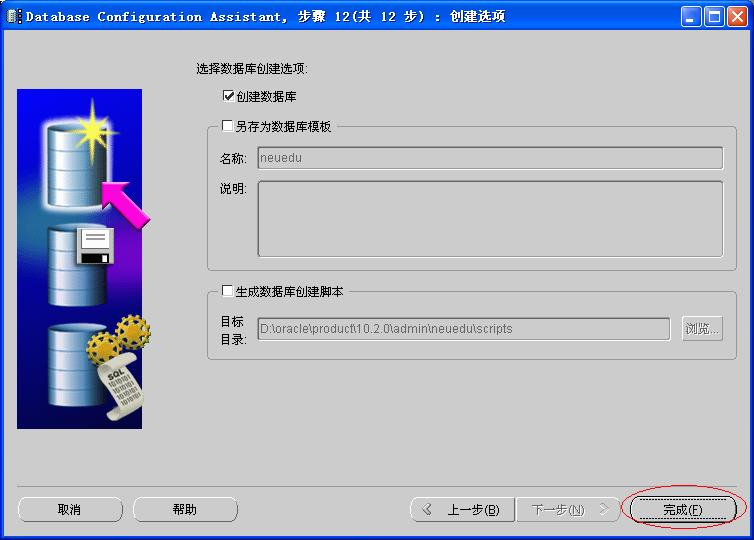754x540 pixels.
Task: Maximize the Database Configuration Assistant window
Action: click(x=714, y=17)
